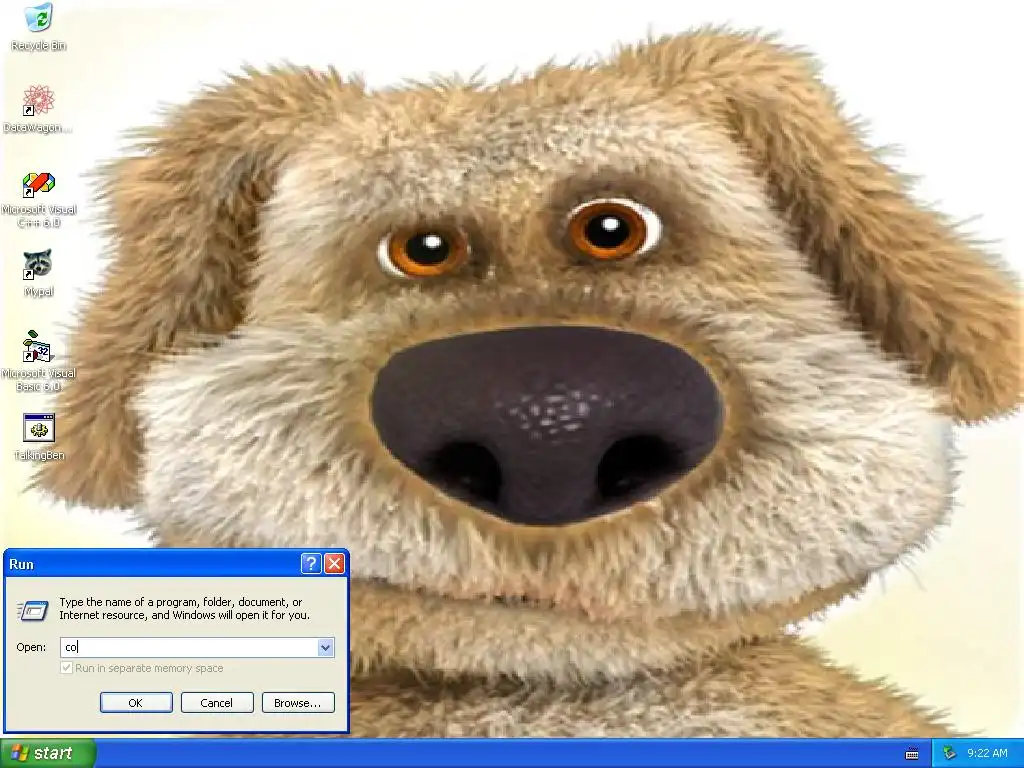
Task: Click the Run dialog icon graphic
Action: point(32,610)
